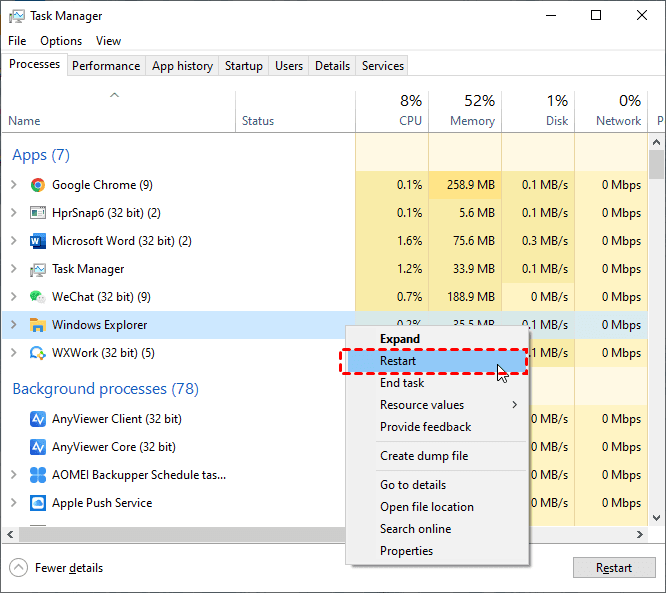Collapse view with Fewer details

coord(68,568)
